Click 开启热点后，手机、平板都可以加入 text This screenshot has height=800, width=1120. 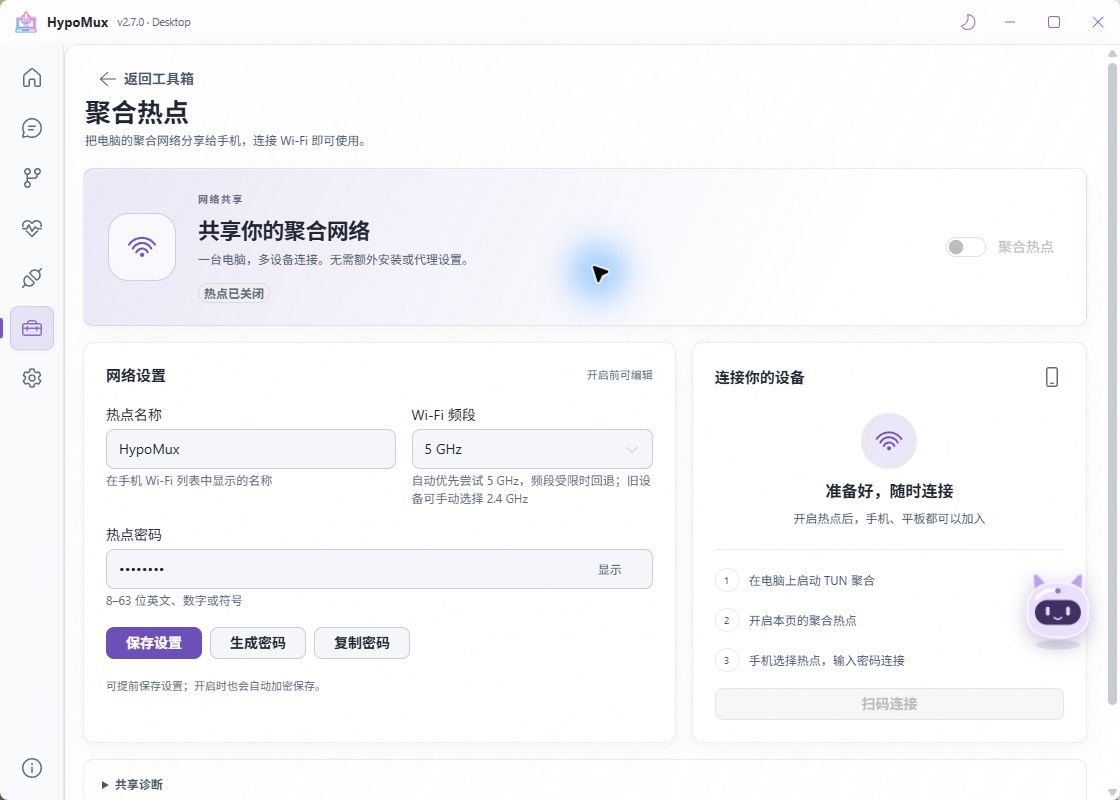click(889, 519)
